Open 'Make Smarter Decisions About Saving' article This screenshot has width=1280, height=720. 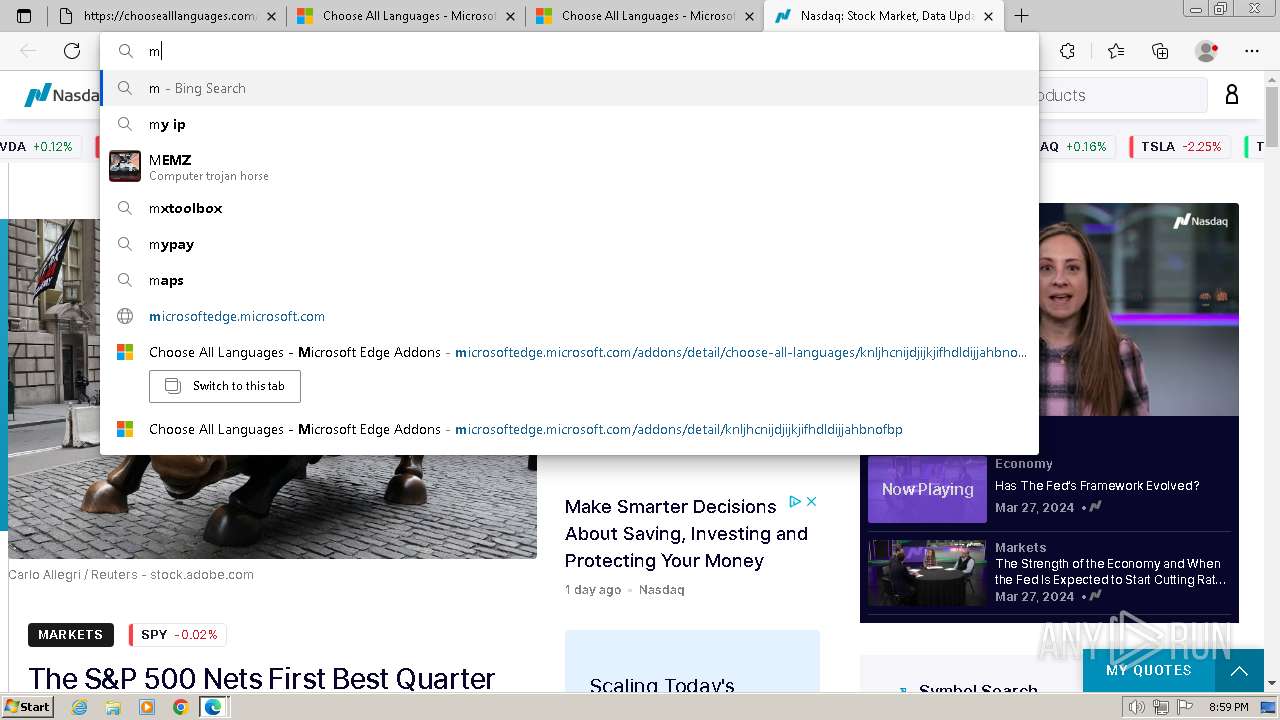[686, 534]
